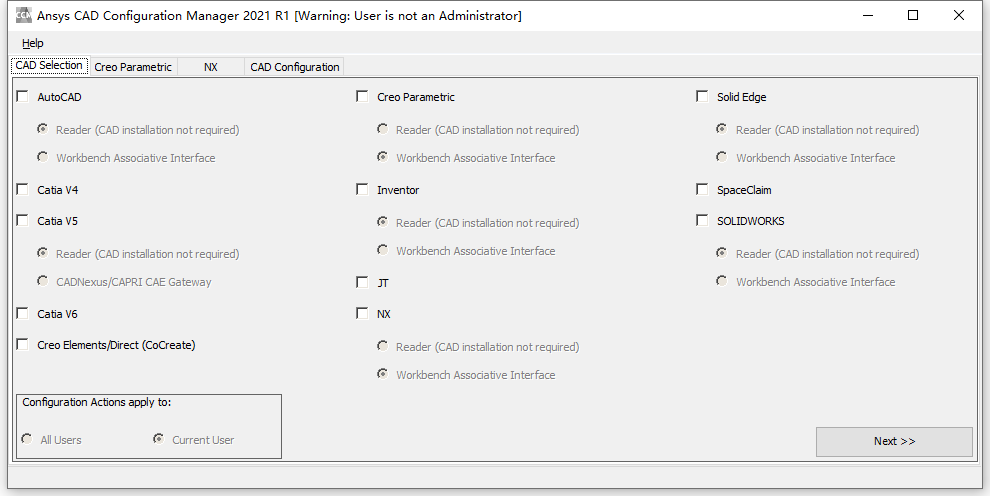The width and height of the screenshot is (990, 496).
Task: Select the All Users radio button
Action: pos(26,439)
